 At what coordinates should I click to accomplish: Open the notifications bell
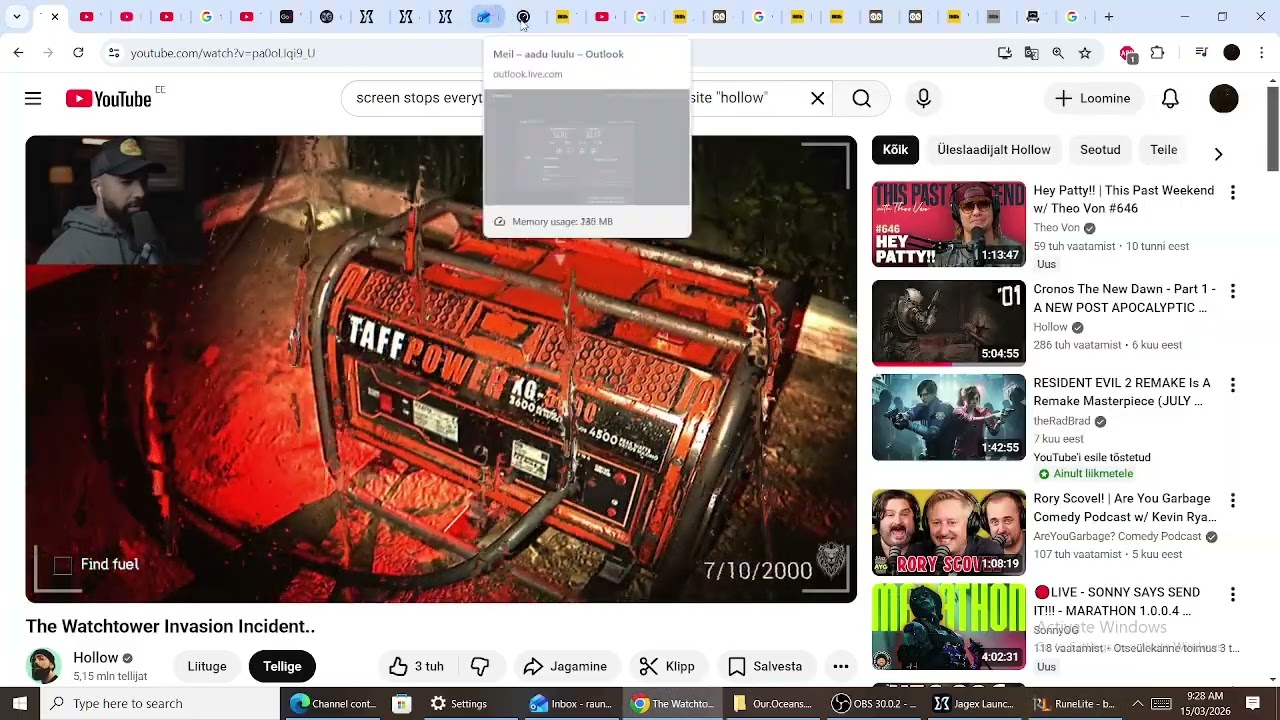1170,98
